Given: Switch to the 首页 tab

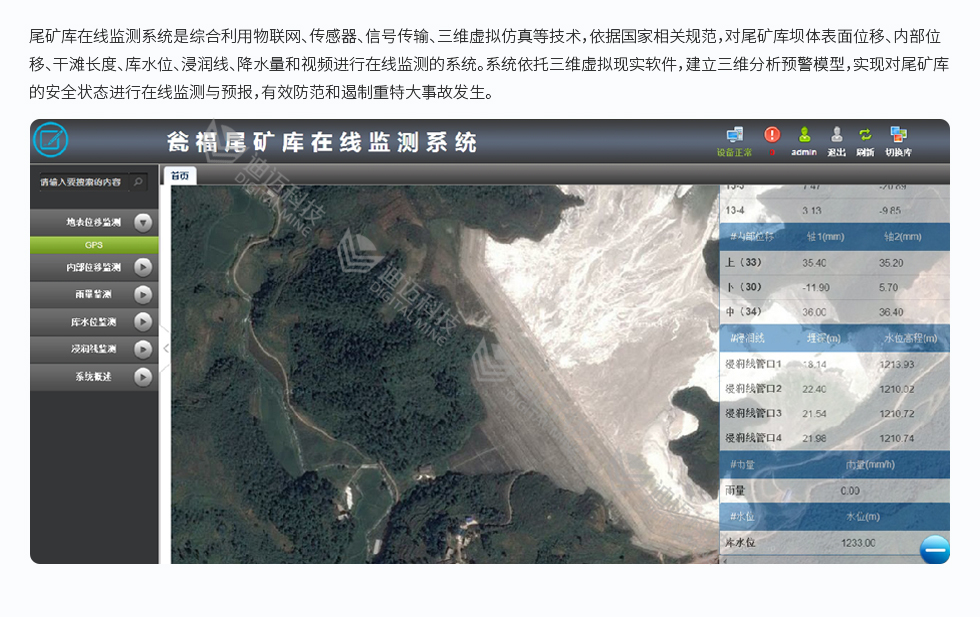Looking at the screenshot, I should (x=180, y=176).
